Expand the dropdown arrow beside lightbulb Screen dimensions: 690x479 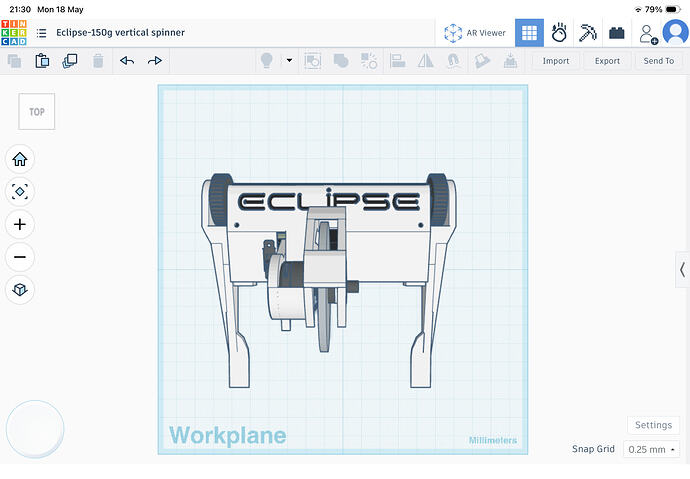click(289, 60)
